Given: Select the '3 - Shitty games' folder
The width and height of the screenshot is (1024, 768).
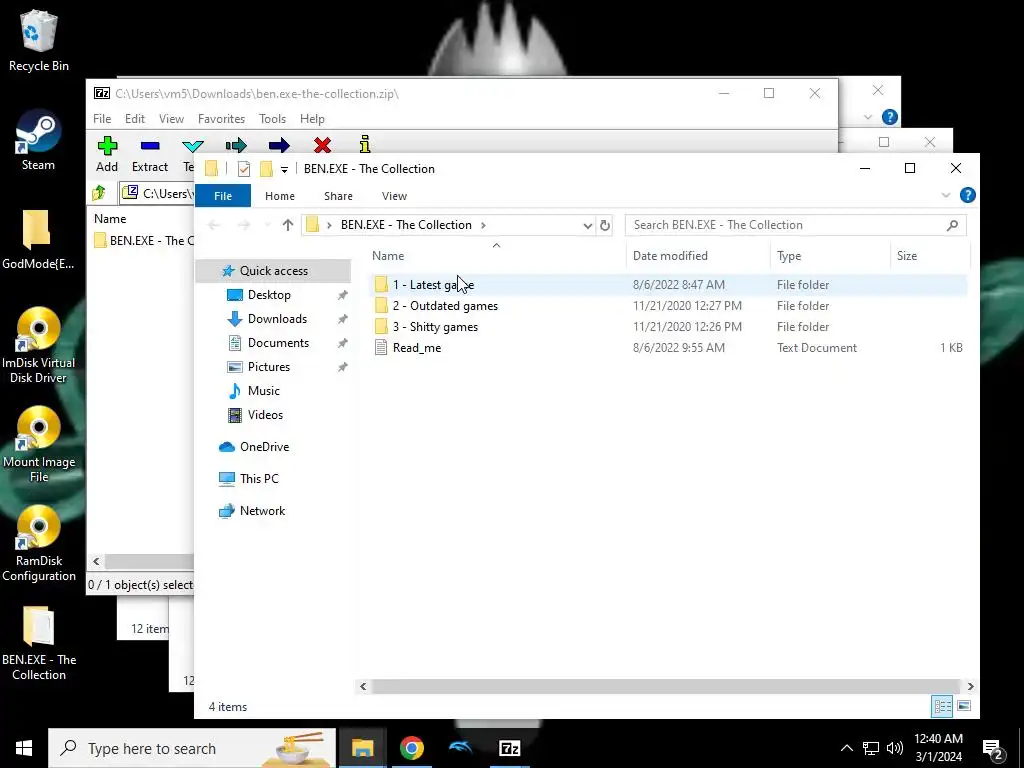Looking at the screenshot, I should click(668, 327).
